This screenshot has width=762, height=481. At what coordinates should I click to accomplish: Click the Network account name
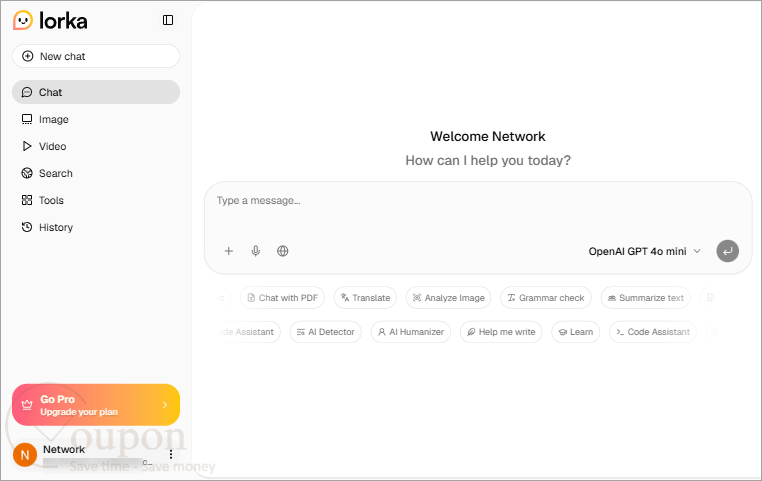tap(64, 449)
